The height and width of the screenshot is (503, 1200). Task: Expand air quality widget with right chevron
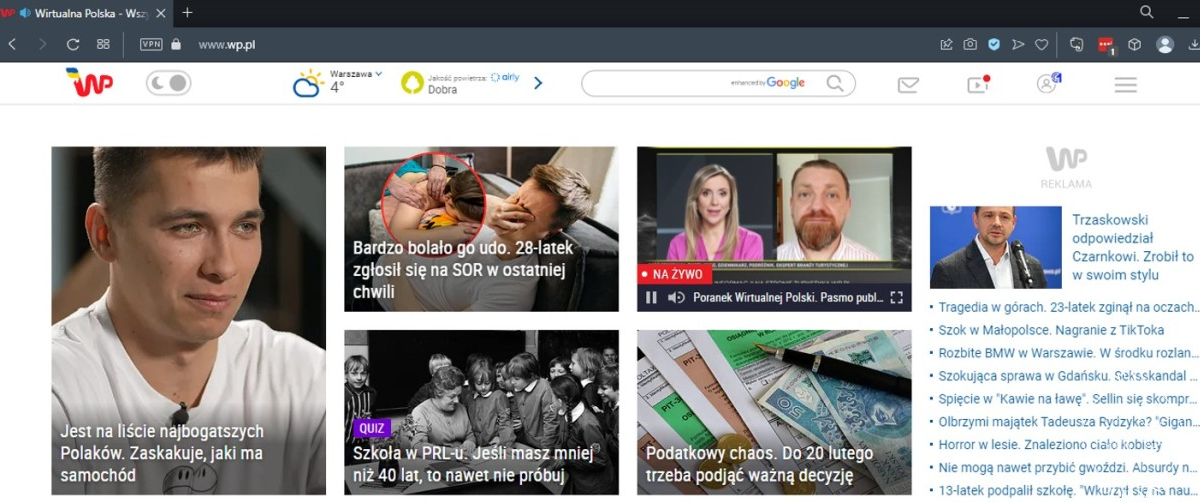538,83
